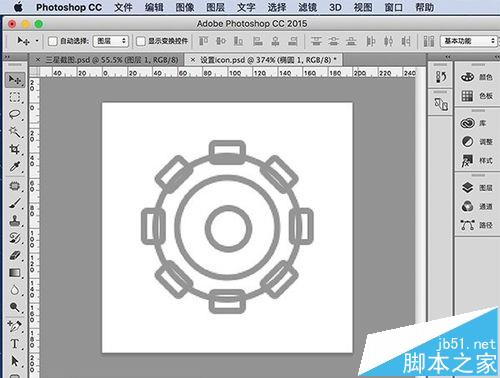Select the Eraser tool

15,255
